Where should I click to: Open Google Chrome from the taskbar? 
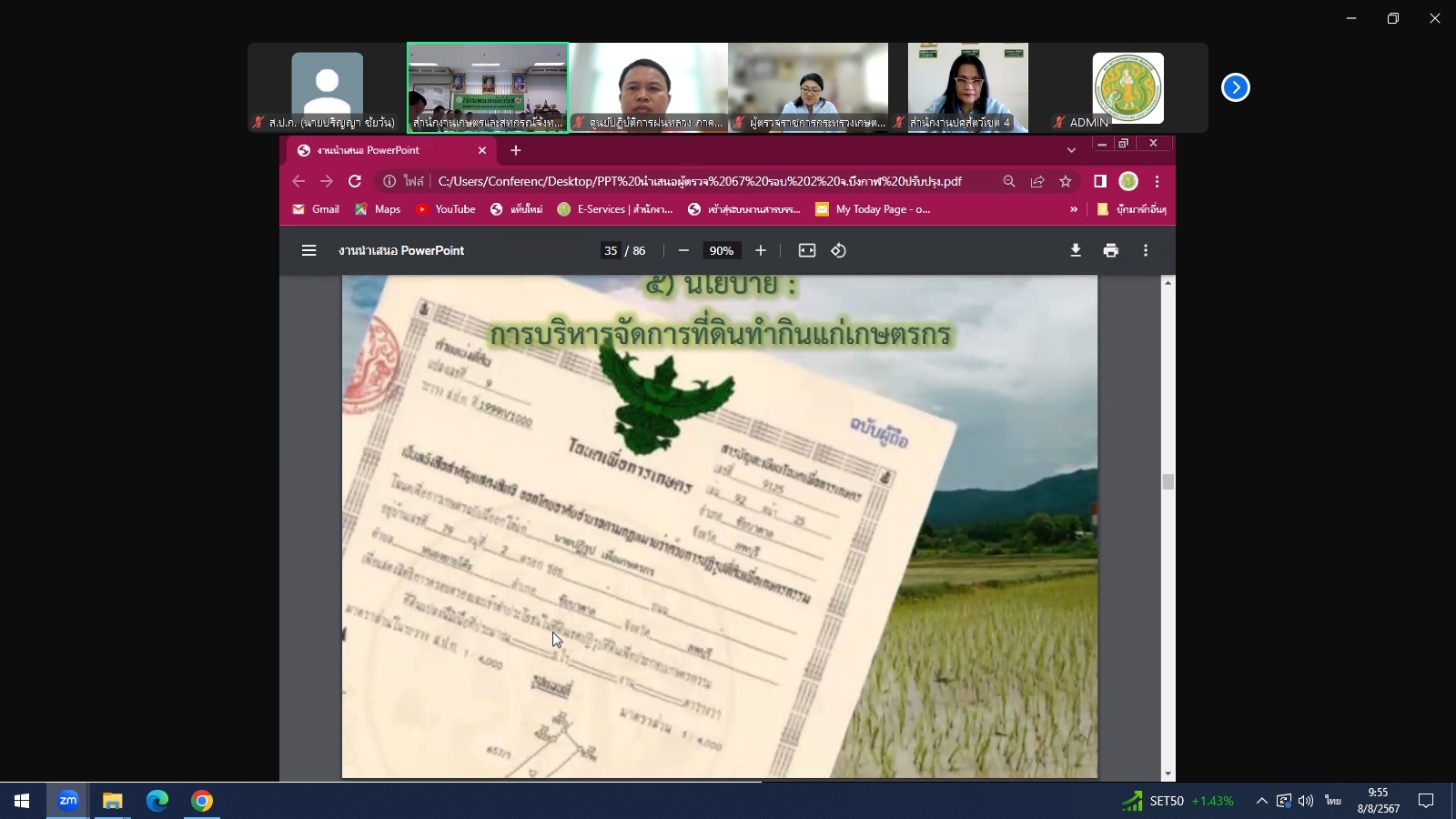pyautogui.click(x=202, y=801)
